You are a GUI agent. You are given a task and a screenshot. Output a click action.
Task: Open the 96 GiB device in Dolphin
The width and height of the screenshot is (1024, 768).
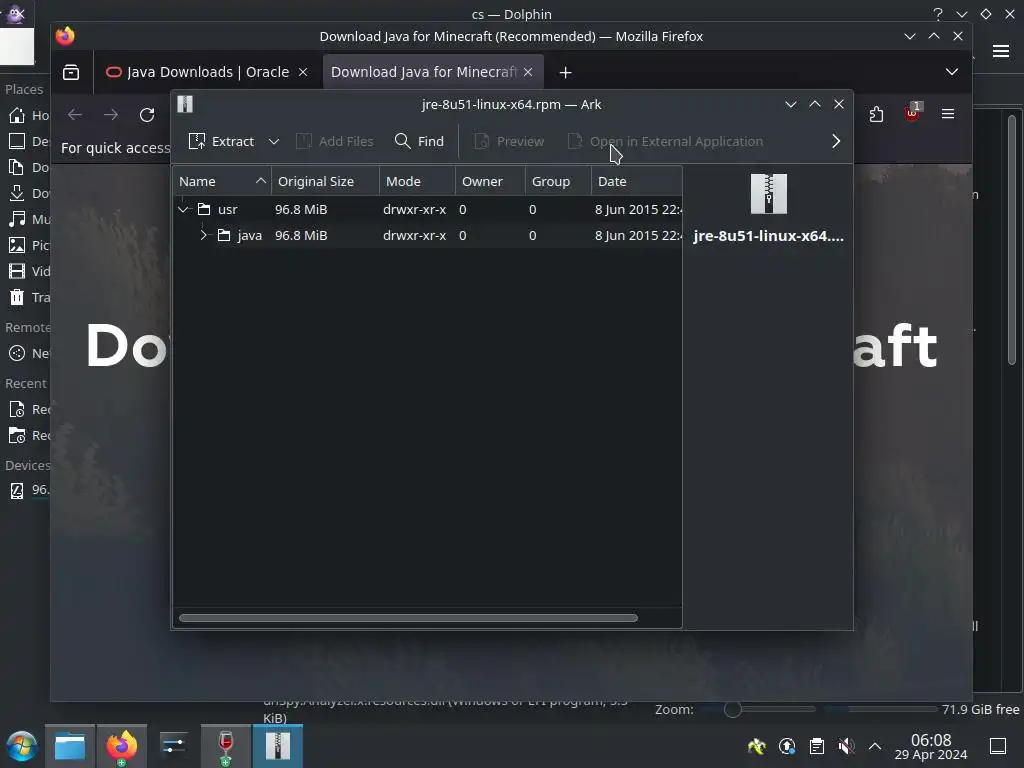27,490
